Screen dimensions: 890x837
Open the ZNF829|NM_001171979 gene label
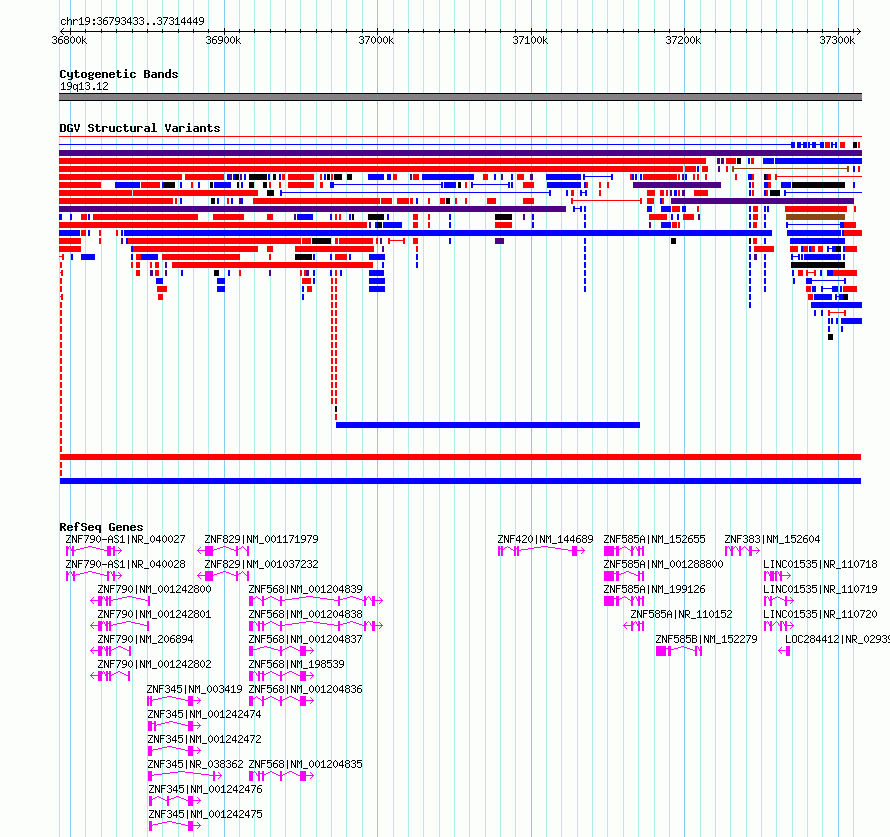point(262,539)
